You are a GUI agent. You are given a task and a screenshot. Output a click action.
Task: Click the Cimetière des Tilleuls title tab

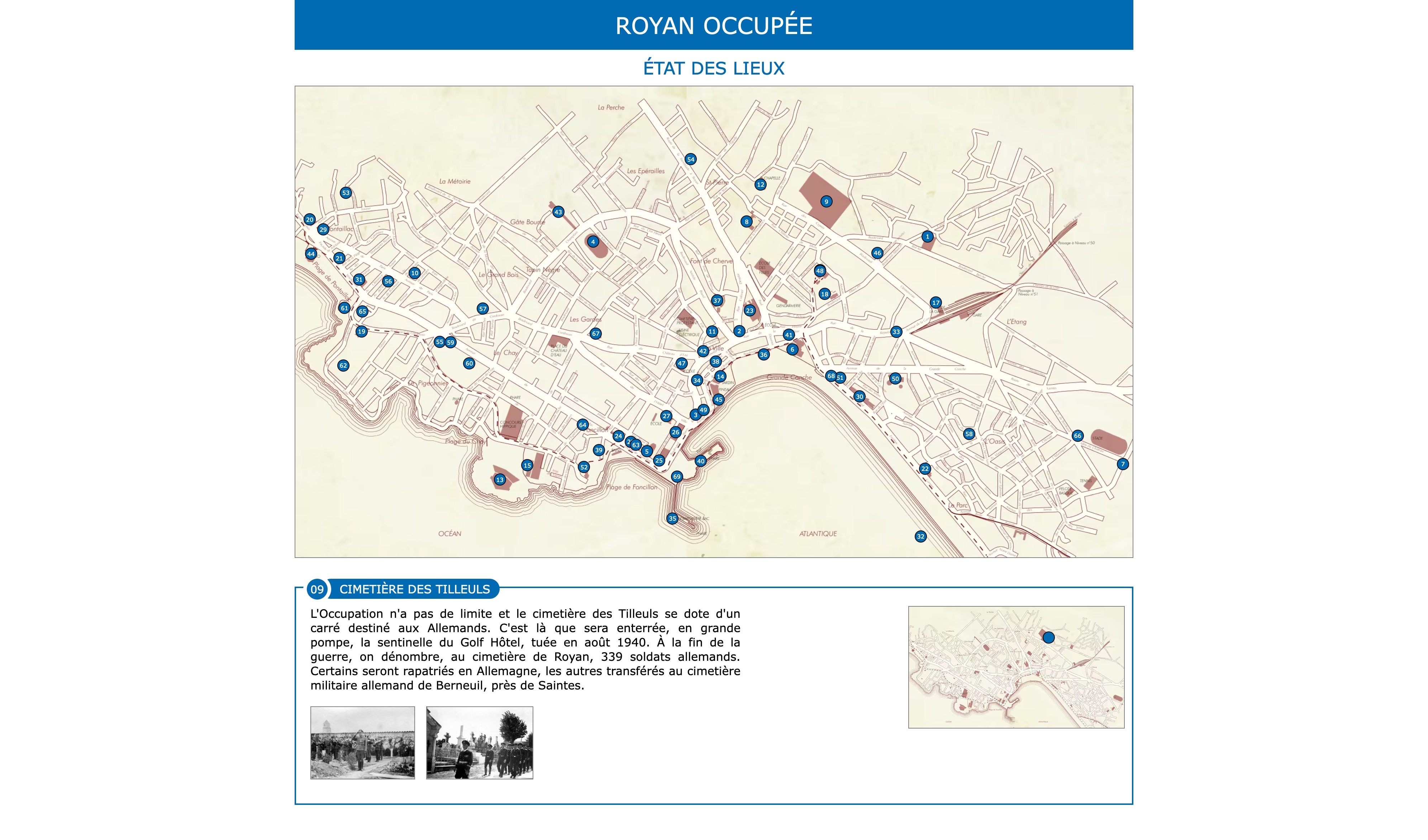coord(414,589)
